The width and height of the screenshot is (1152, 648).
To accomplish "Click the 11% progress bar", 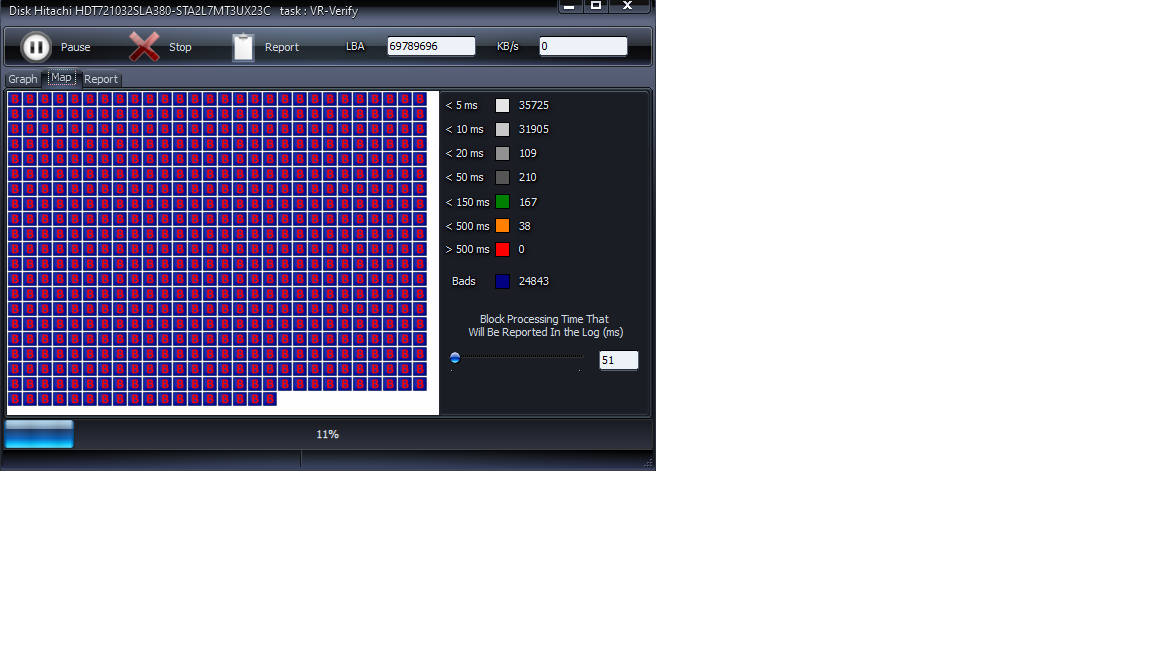I will (x=328, y=434).
